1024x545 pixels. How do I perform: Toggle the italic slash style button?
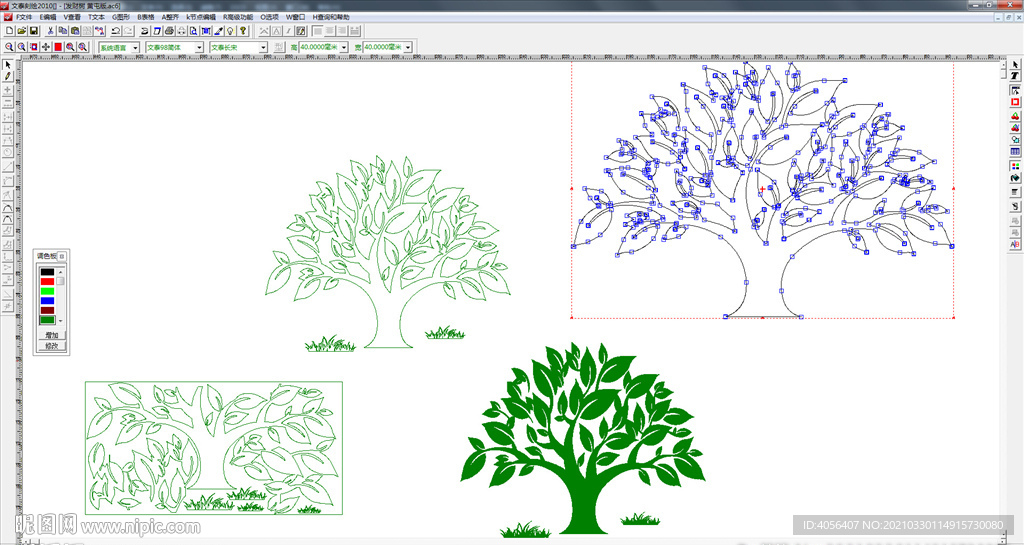click(288, 31)
